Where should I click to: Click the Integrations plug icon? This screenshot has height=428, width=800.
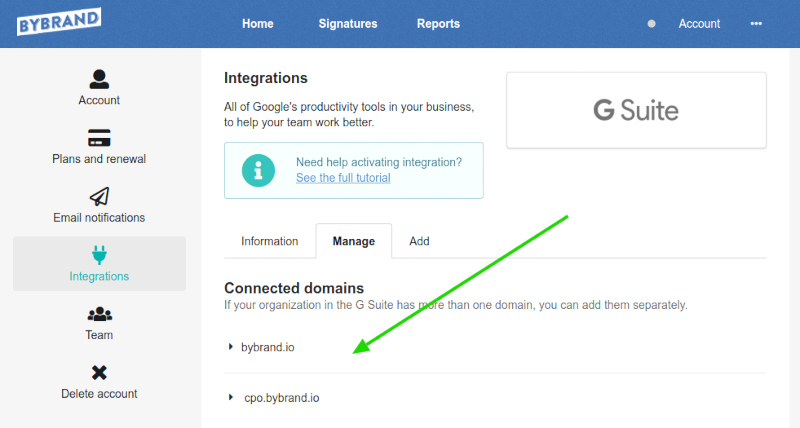click(x=99, y=255)
